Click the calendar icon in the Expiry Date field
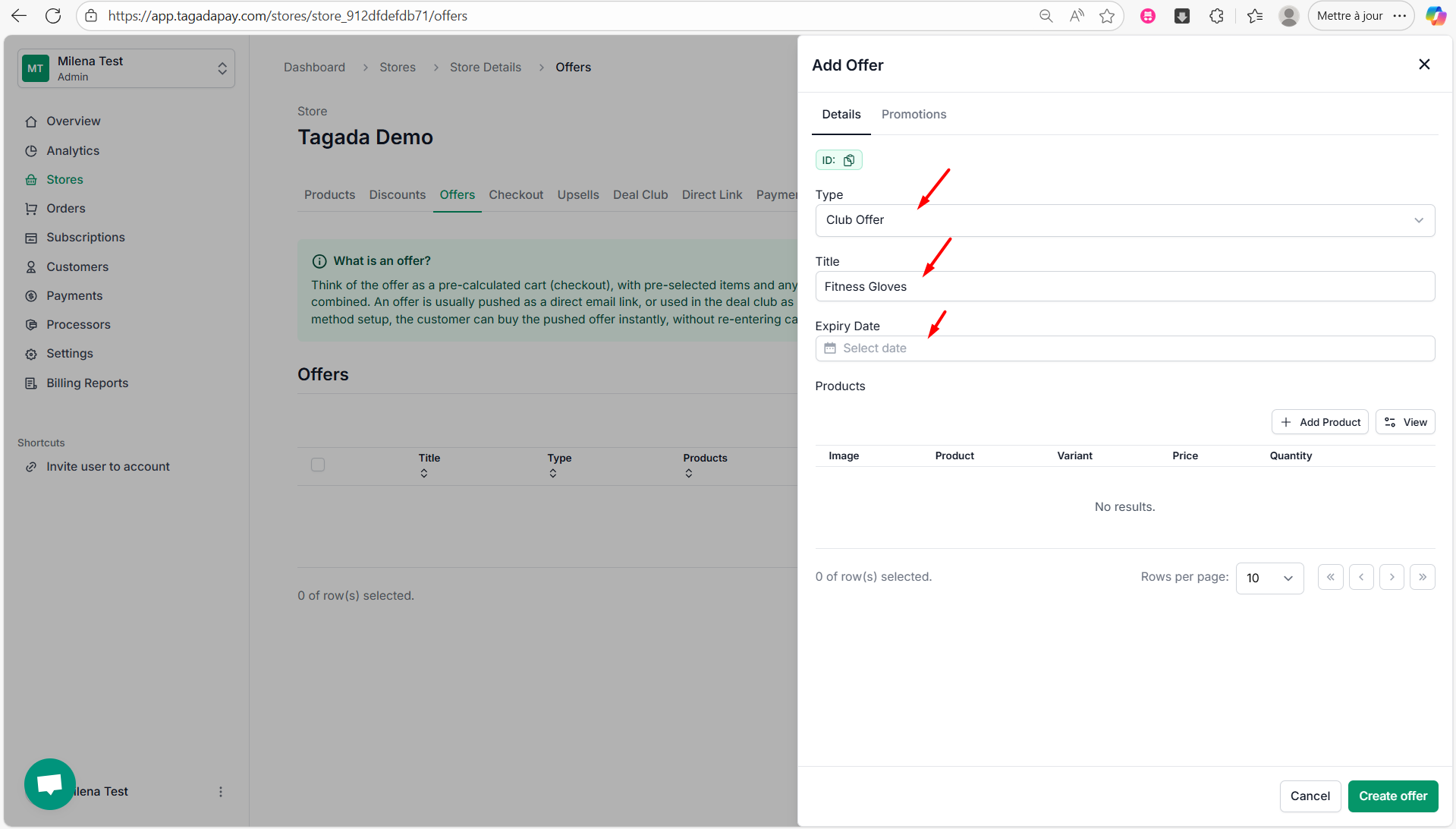Screen dimensions: 1456x829 [830, 348]
